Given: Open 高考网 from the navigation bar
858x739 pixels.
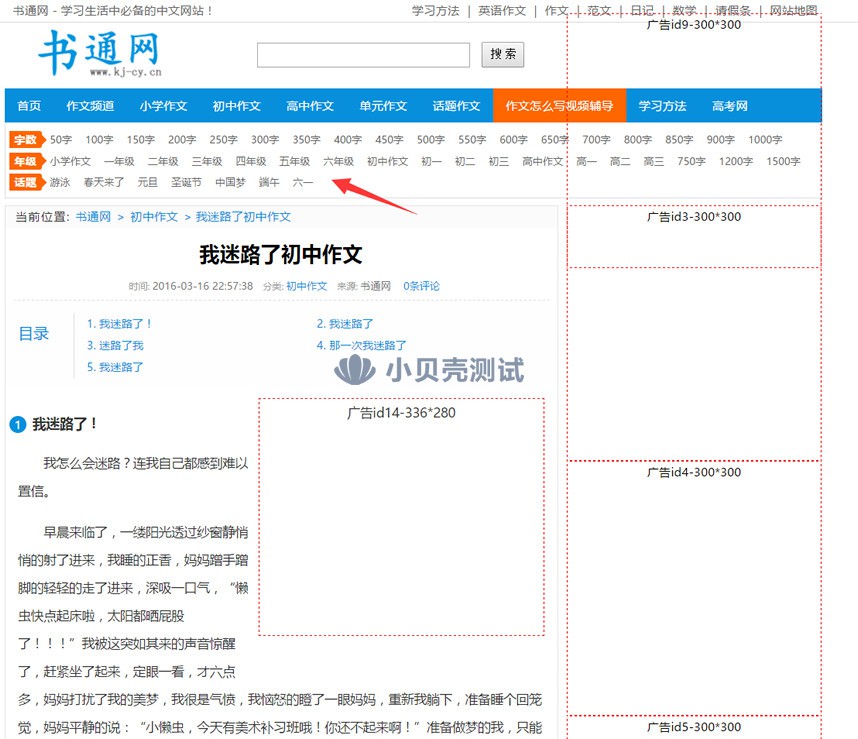Looking at the screenshot, I should [730, 106].
